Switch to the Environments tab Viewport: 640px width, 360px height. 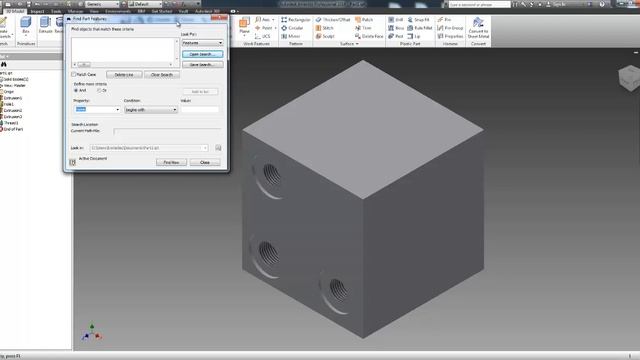(x=118, y=11)
